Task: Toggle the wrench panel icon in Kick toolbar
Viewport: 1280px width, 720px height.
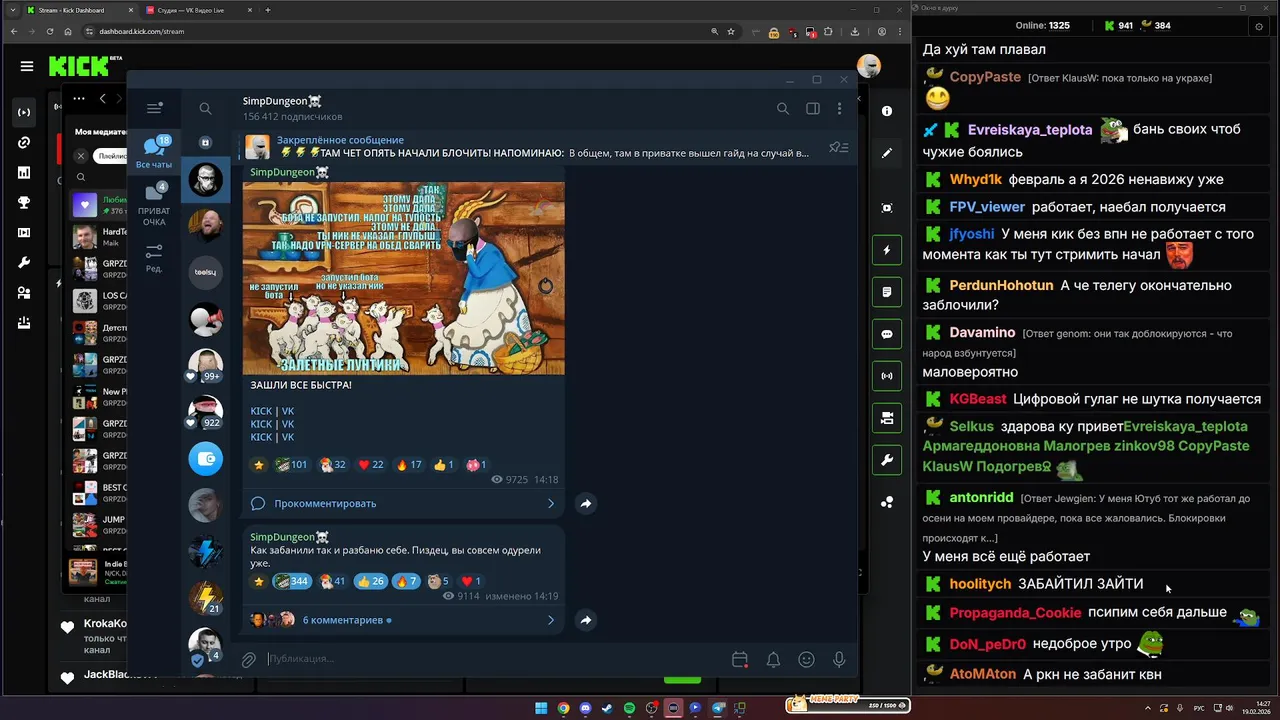Action: (x=887, y=460)
